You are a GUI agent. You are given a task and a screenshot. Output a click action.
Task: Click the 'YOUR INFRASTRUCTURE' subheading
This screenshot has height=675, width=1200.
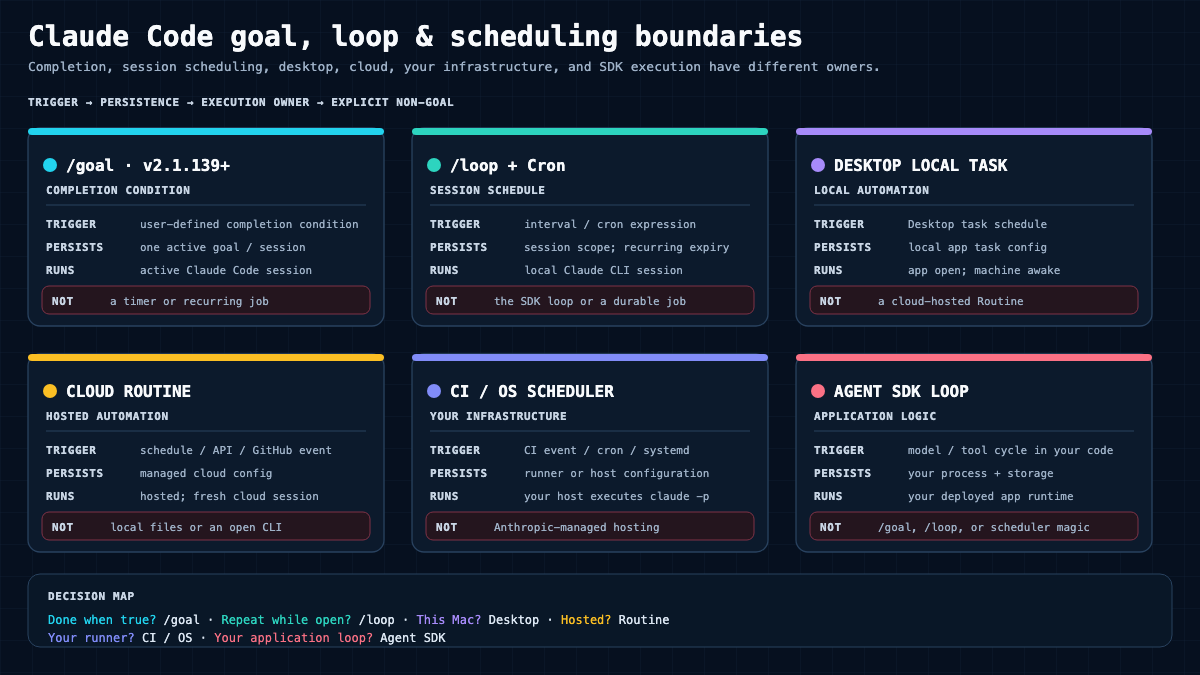(498, 416)
